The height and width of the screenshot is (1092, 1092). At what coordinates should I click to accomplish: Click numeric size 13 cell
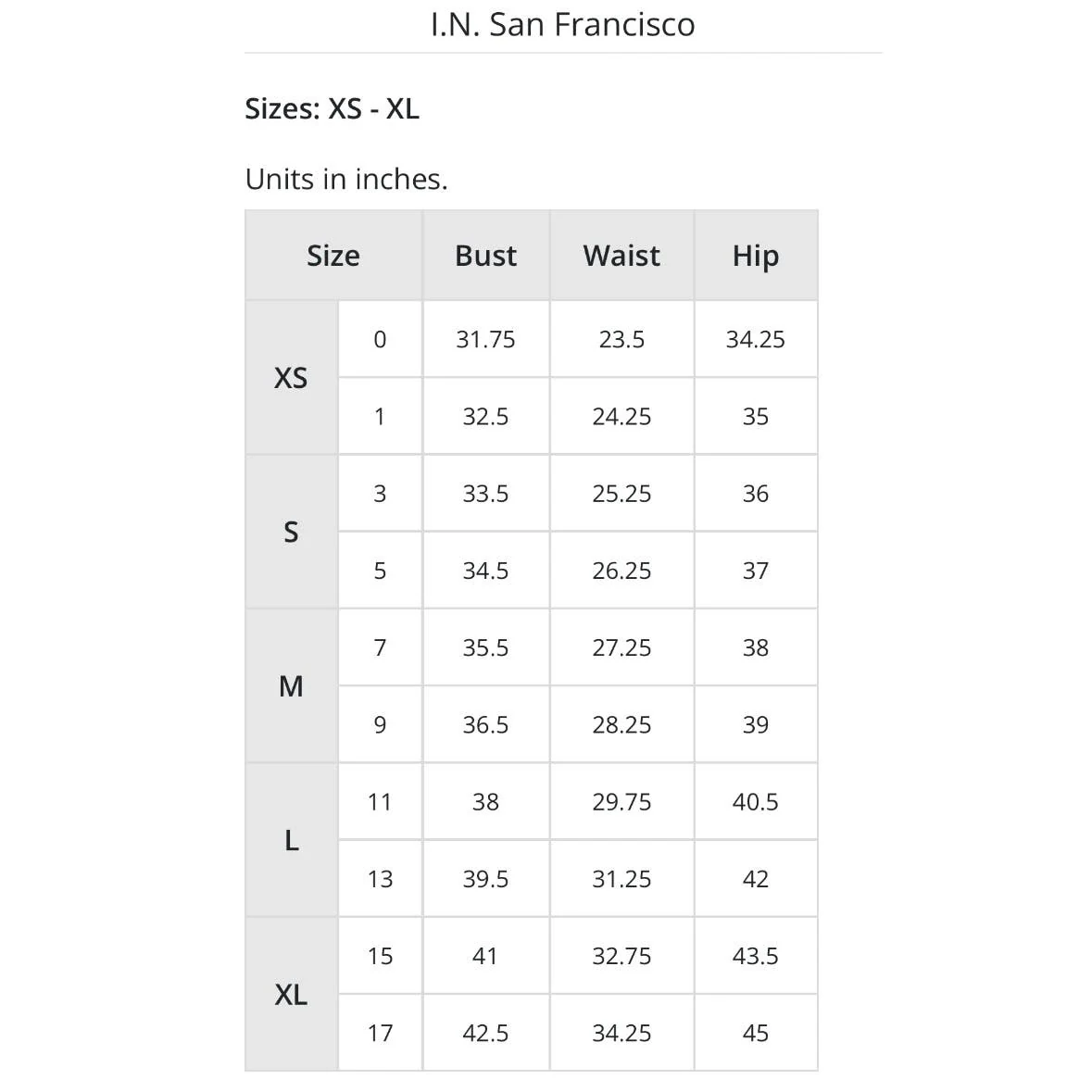(x=381, y=879)
